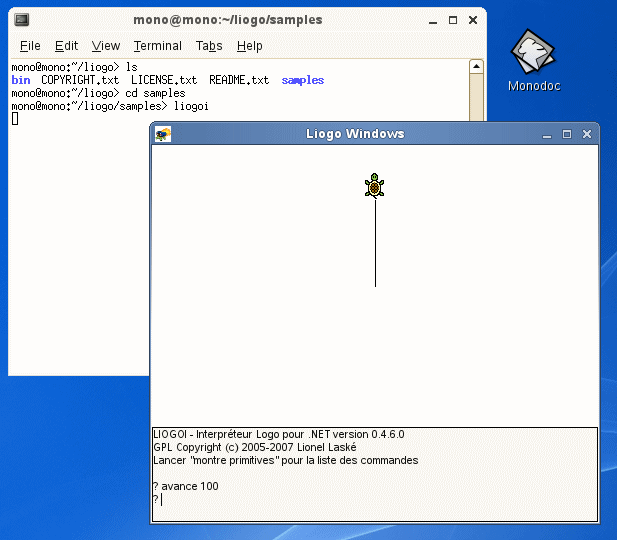The image size is (617, 540).
Task: Click the 'Liogo Windows' title bar text
Action: coord(355,134)
